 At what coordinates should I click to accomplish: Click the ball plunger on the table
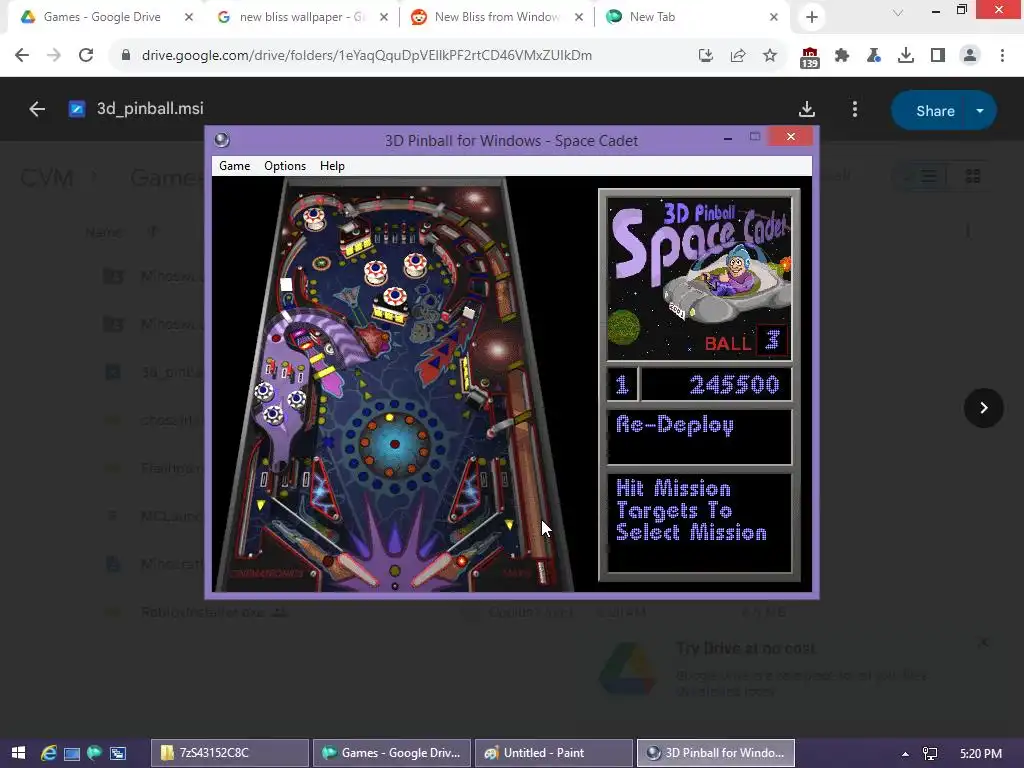click(542, 571)
